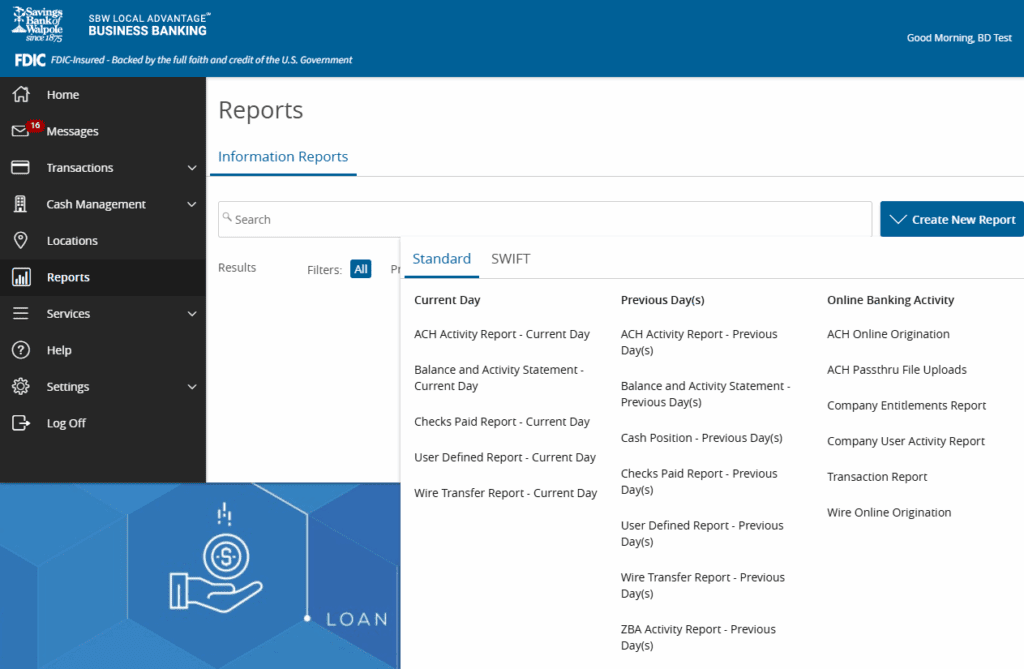Image resolution: width=1024 pixels, height=669 pixels.
Task: Select Cash Position - Previous Day(s)
Action: [701, 438]
